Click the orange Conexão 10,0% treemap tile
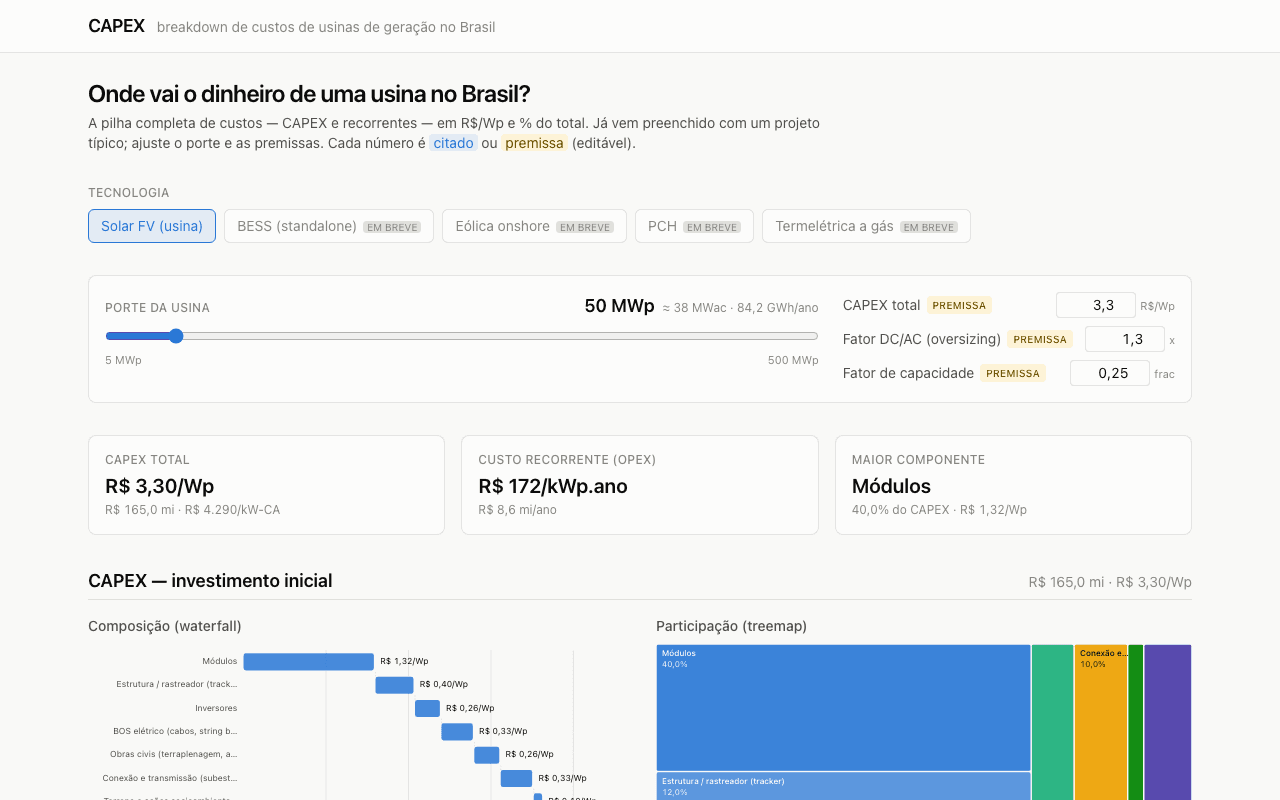 (1101, 722)
